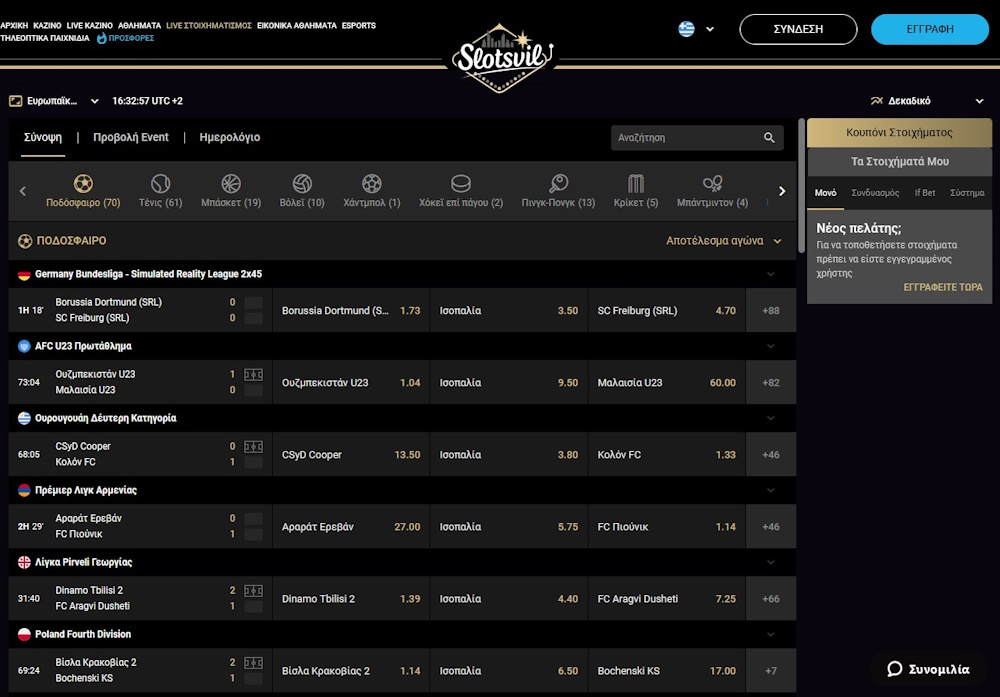1000x697 pixels.
Task: Select the Κρίκετ (5) cricket icon
Action: pos(636,185)
